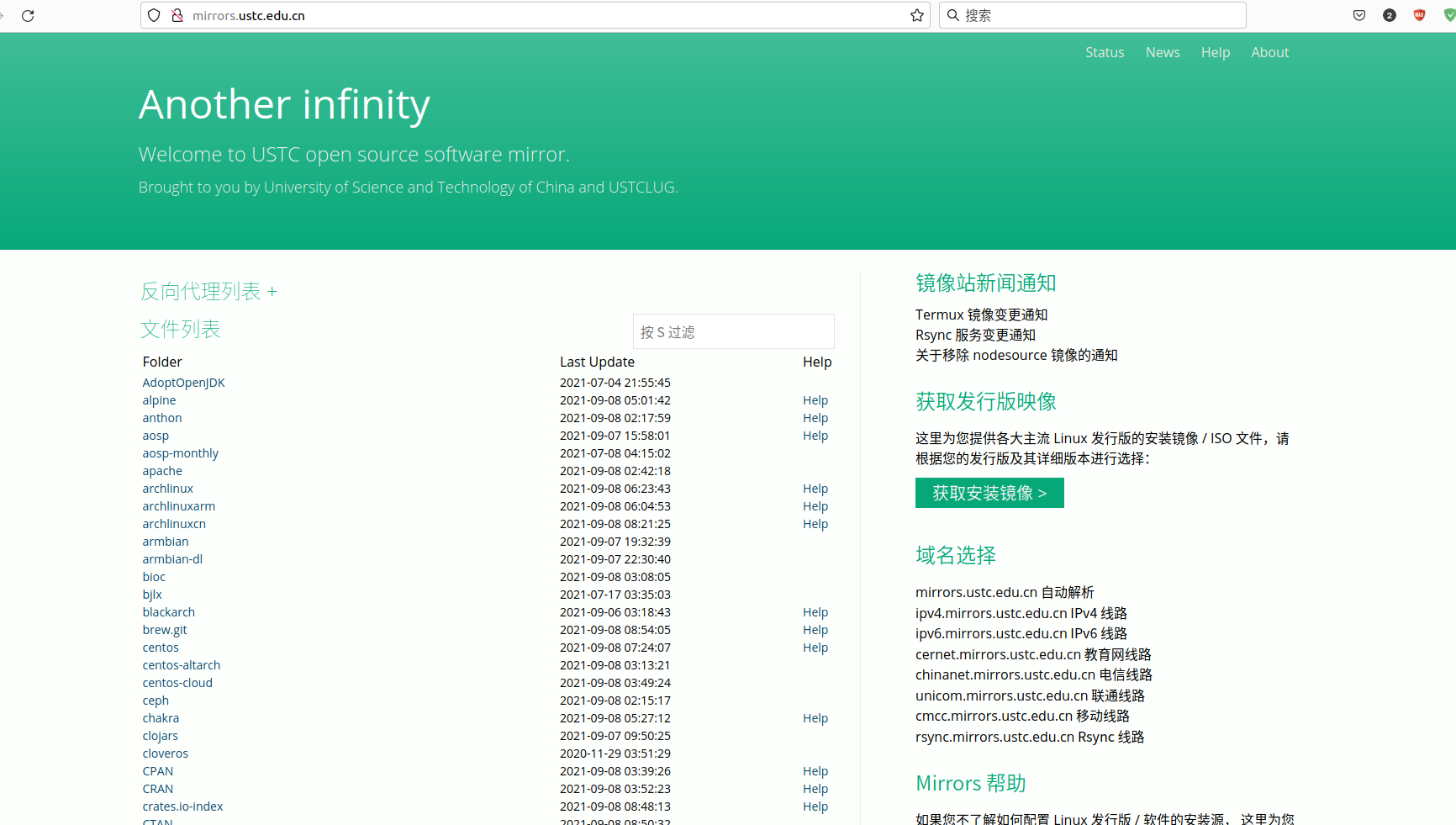Open the Rsync 服务变更通知 news link

coord(975,335)
